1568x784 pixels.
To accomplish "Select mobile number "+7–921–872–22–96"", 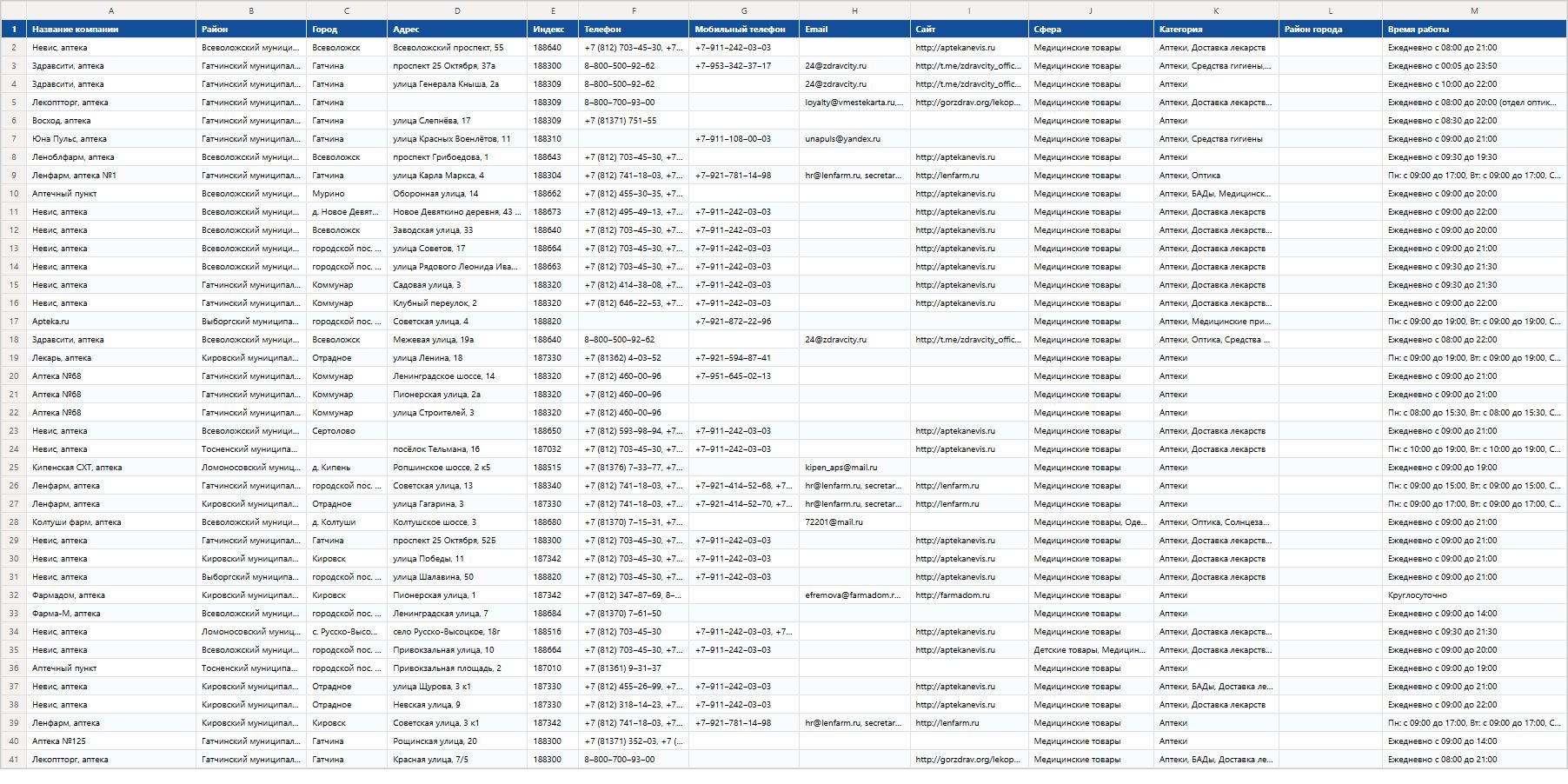I will (x=744, y=322).
